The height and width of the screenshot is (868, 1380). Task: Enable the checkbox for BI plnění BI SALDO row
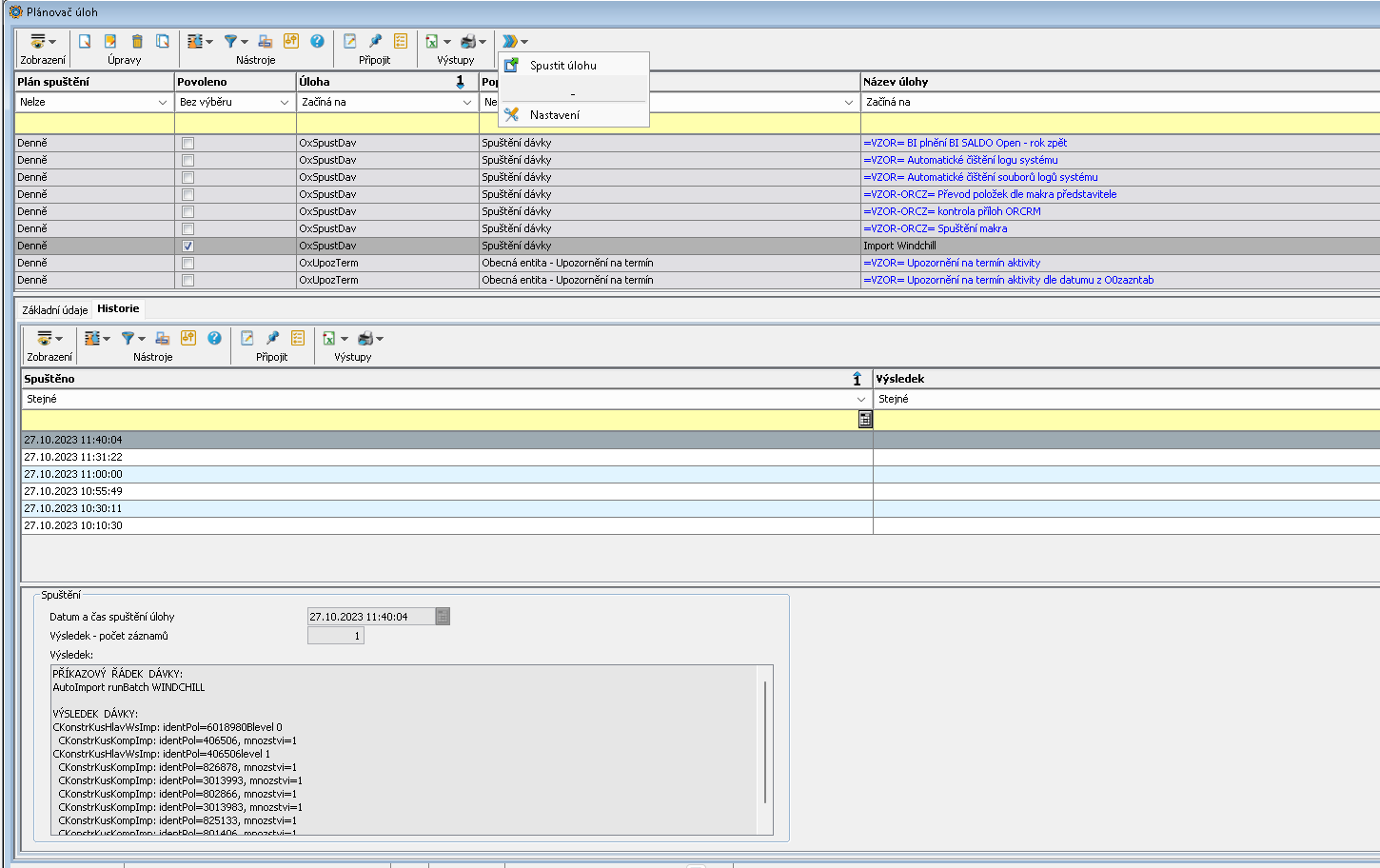187,143
